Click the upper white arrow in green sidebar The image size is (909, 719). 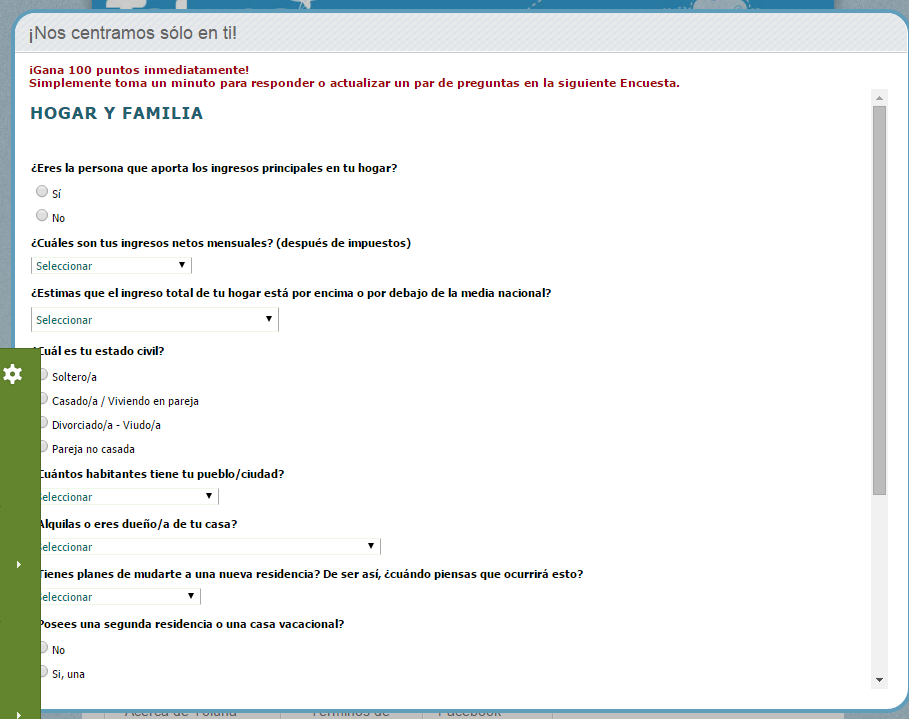[19, 565]
